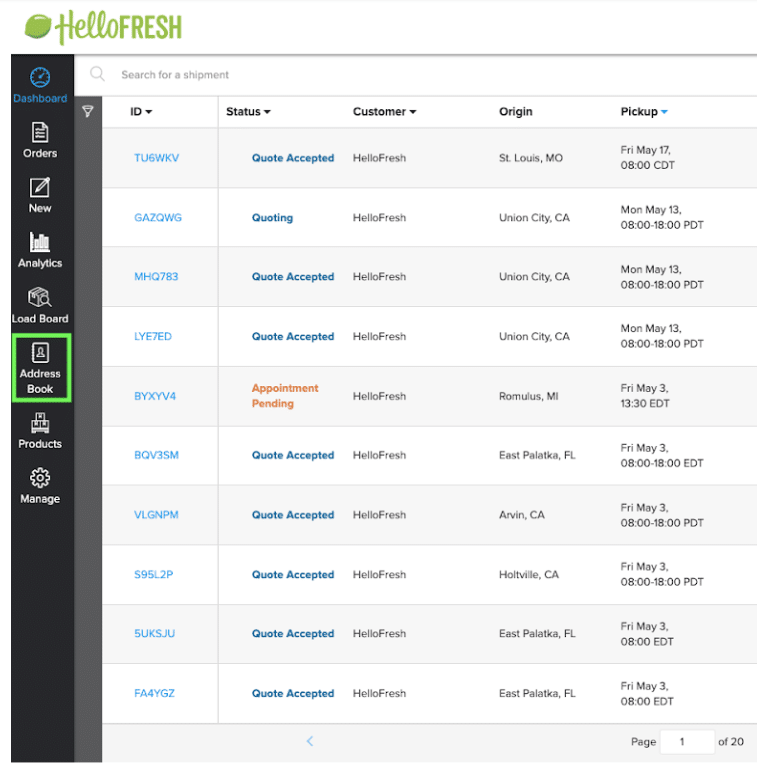Open the Load Board box icon
This screenshot has height=767, width=757.
pyautogui.click(x=40, y=297)
